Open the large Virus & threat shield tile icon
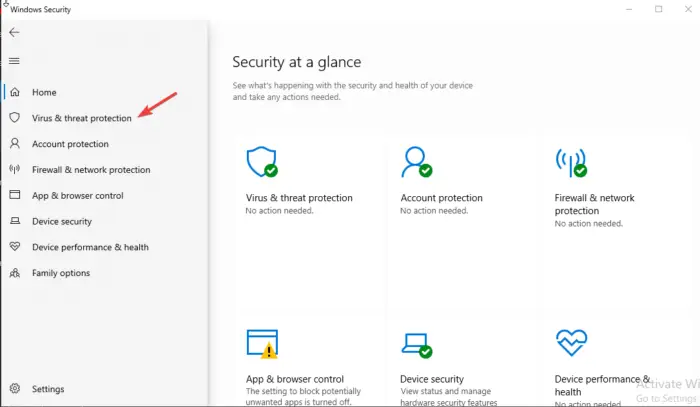This screenshot has height=407, width=700. (262, 162)
